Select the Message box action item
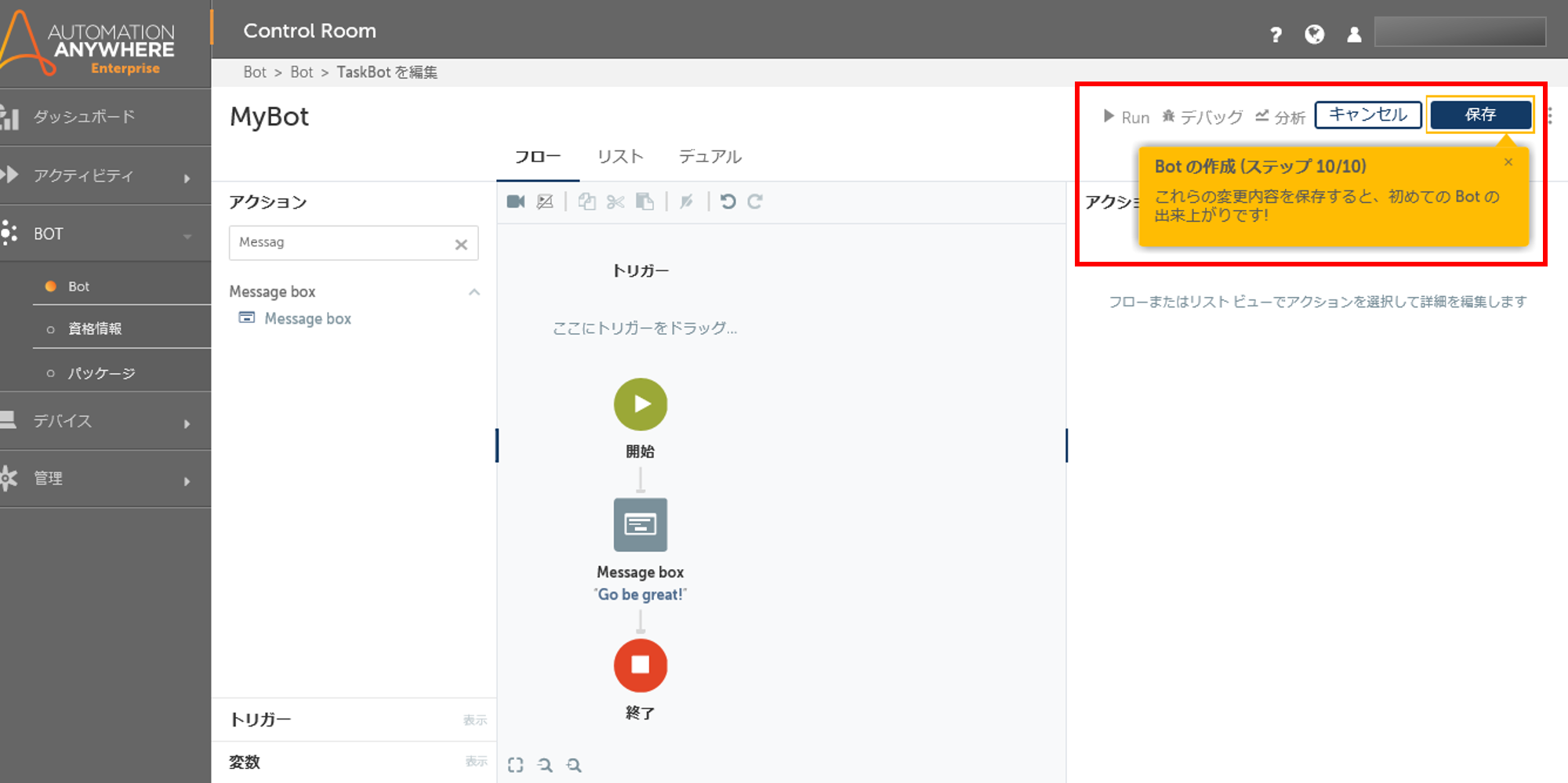 click(x=296, y=318)
